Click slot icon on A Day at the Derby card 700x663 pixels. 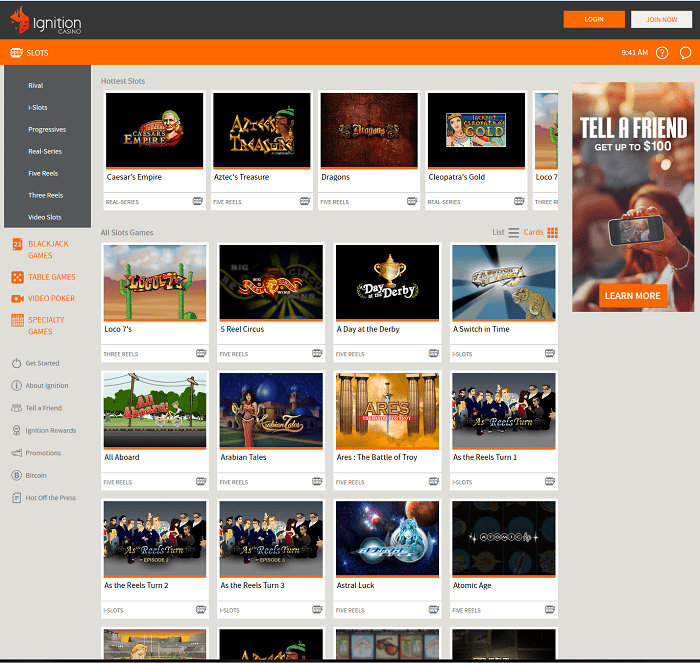tap(433, 354)
